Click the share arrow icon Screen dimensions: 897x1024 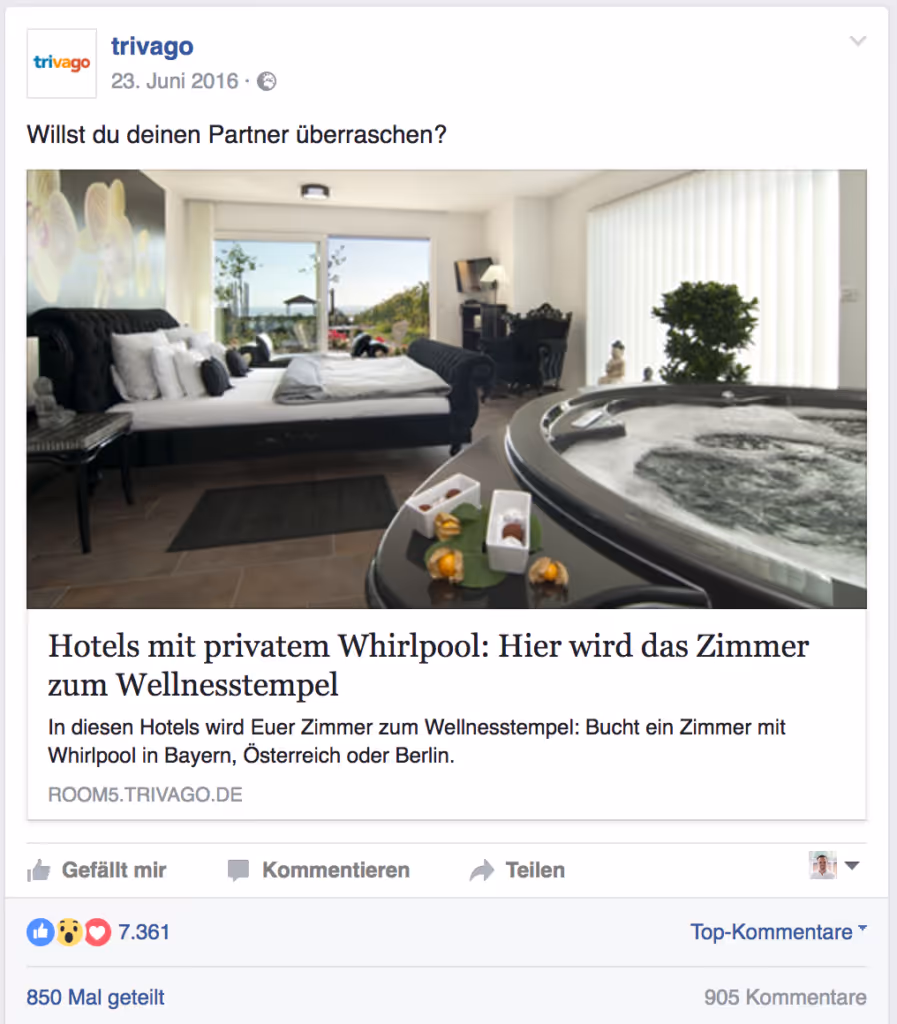[482, 871]
